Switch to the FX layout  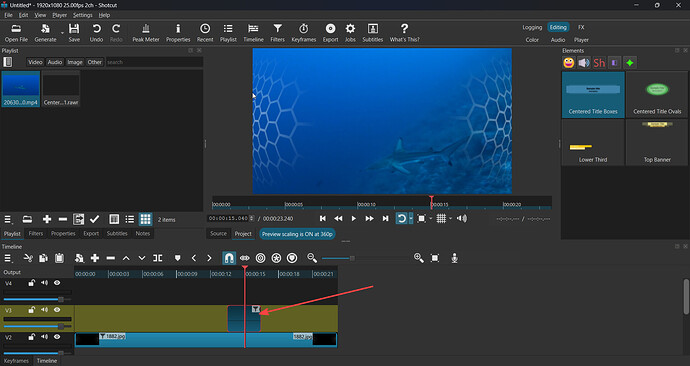[x=581, y=27]
